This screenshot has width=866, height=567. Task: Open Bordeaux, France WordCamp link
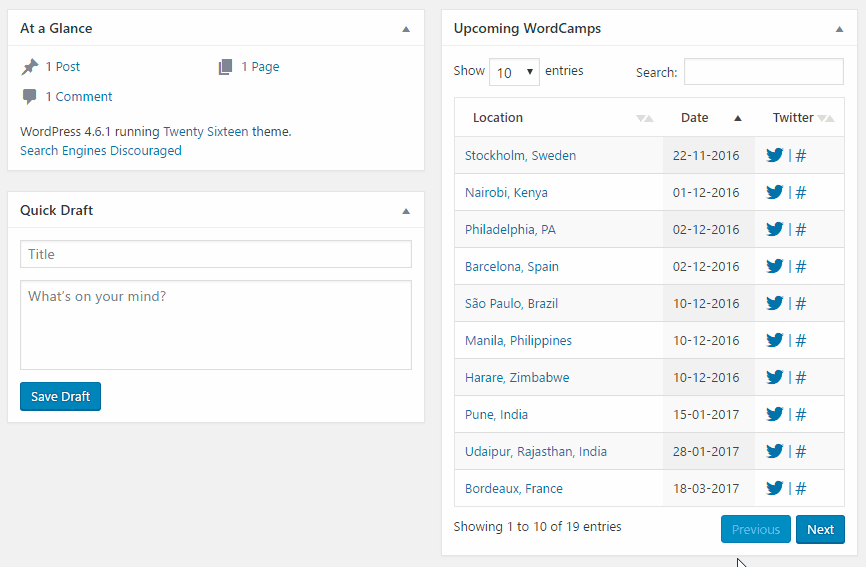coord(514,489)
